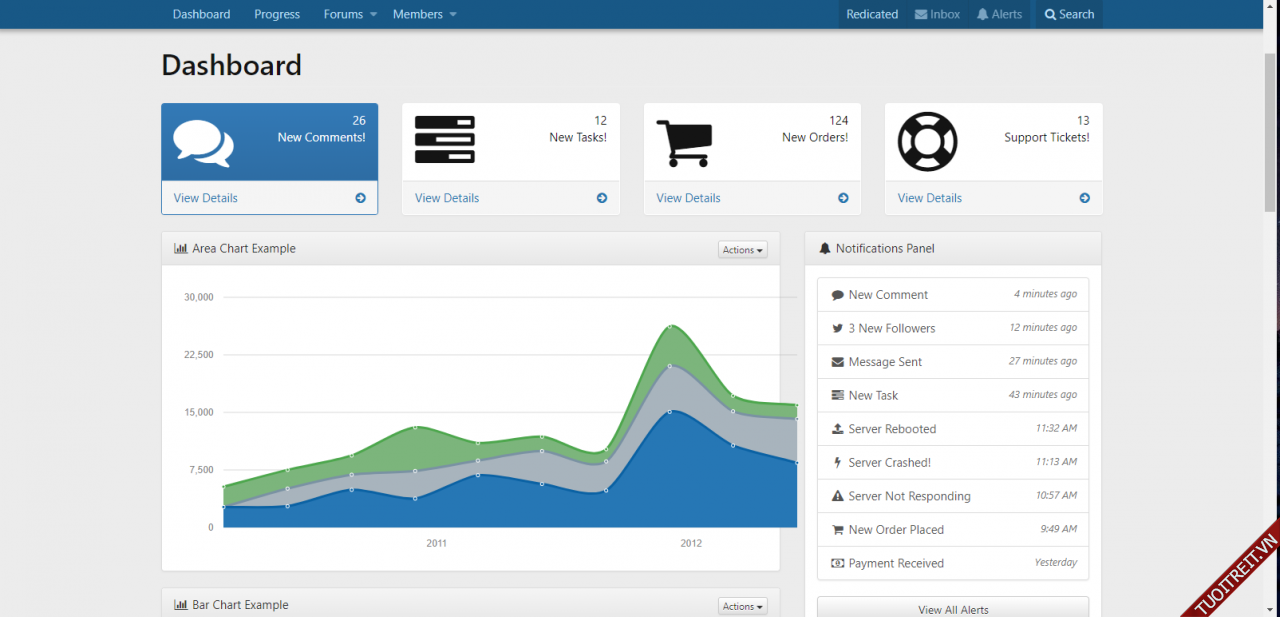Viewport: 1280px width, 617px height.
Task: Click View Details under New Orders
Action: (688, 198)
